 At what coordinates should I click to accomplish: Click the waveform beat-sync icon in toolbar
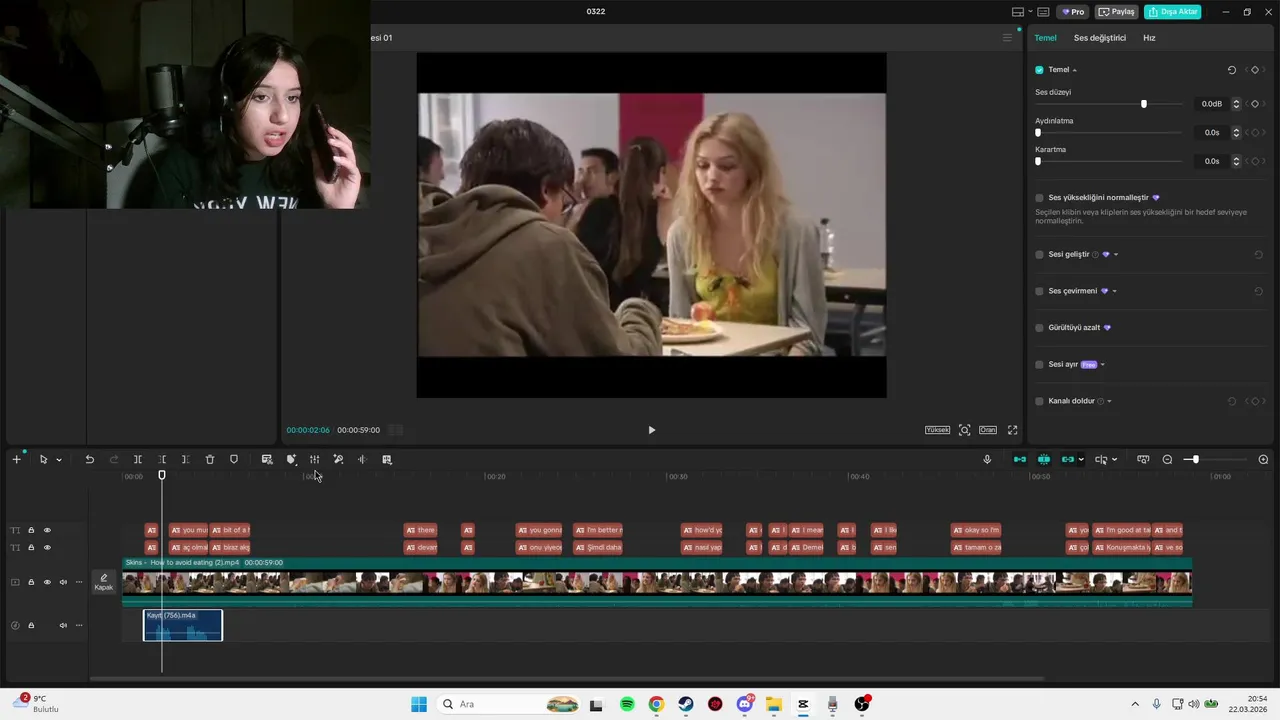(x=362, y=459)
